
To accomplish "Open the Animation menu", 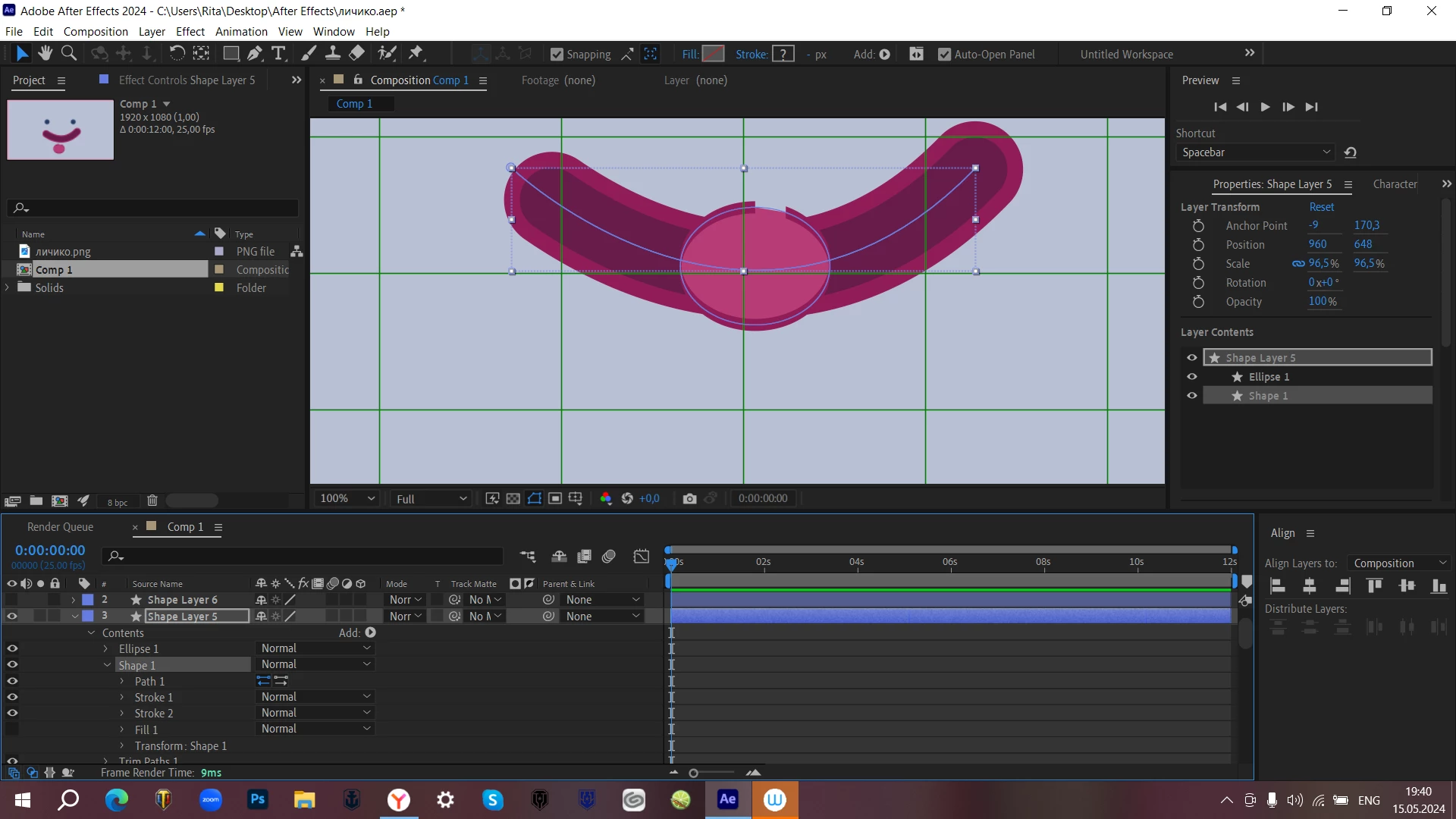I will coord(241,32).
